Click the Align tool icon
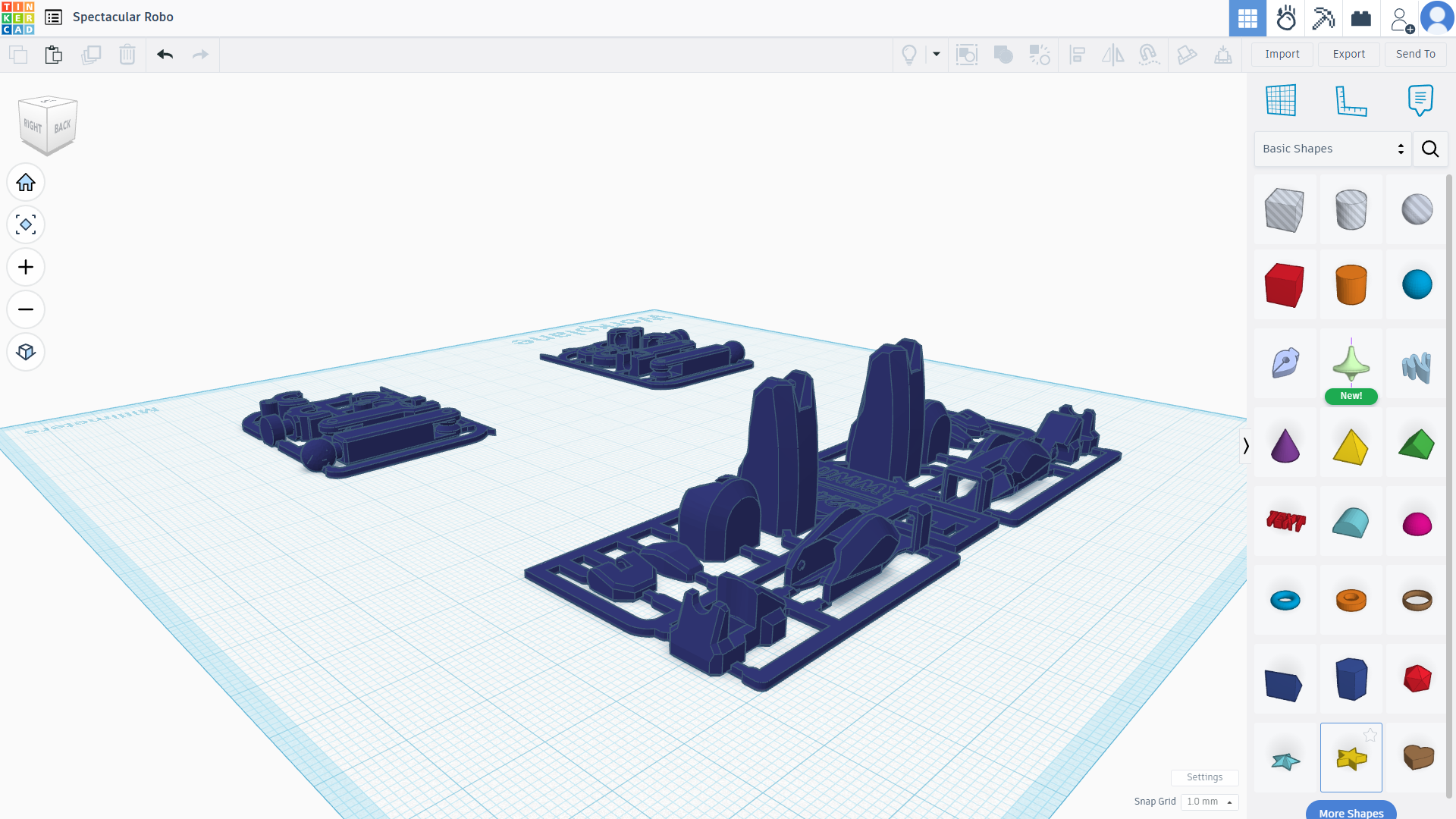 1077,55
